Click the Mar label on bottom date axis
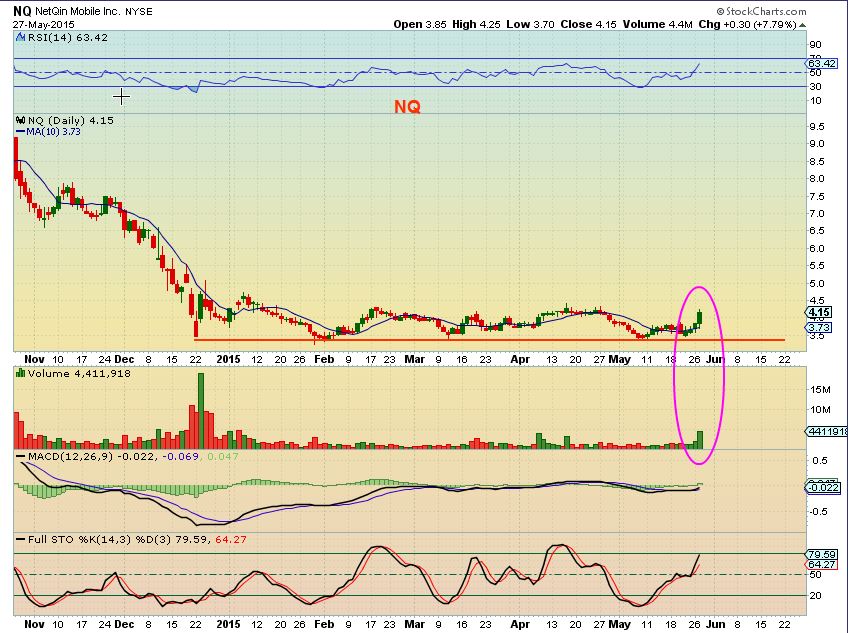848x633 pixels. click(415, 624)
